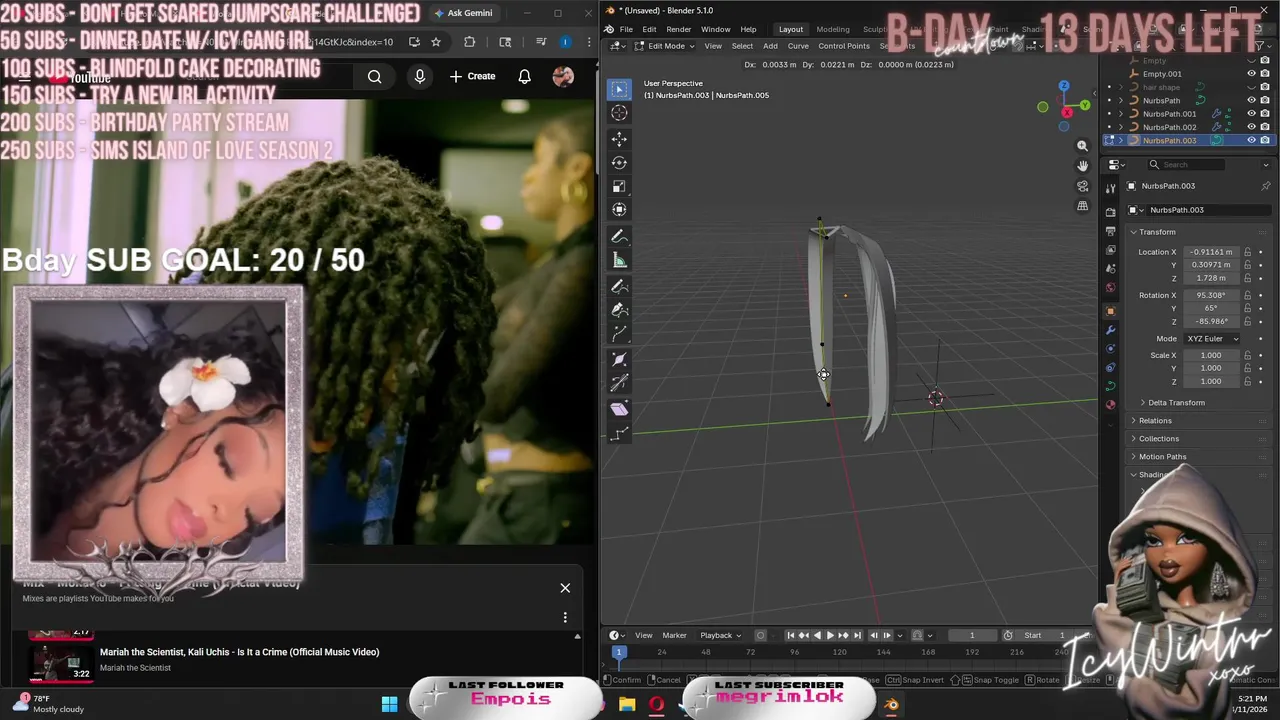Open the Material properties tab
The width and height of the screenshot is (1280, 720).
[1110, 405]
